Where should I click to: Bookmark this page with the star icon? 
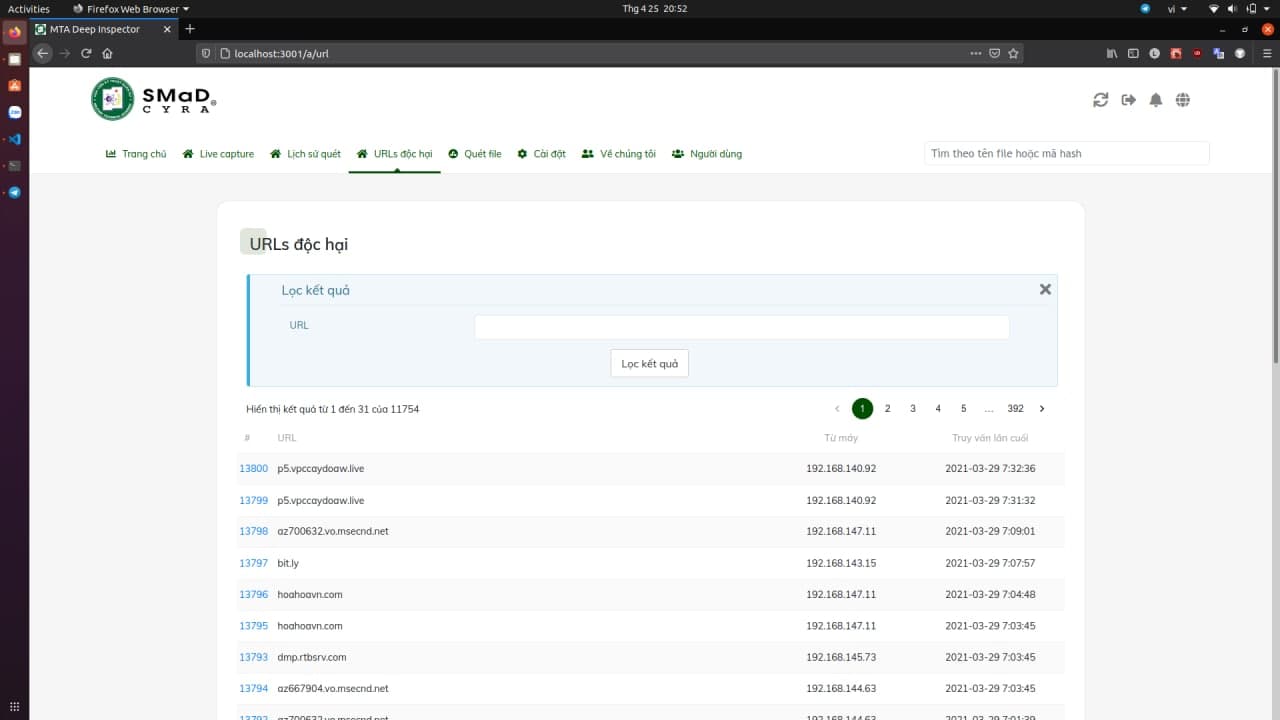tap(1013, 53)
